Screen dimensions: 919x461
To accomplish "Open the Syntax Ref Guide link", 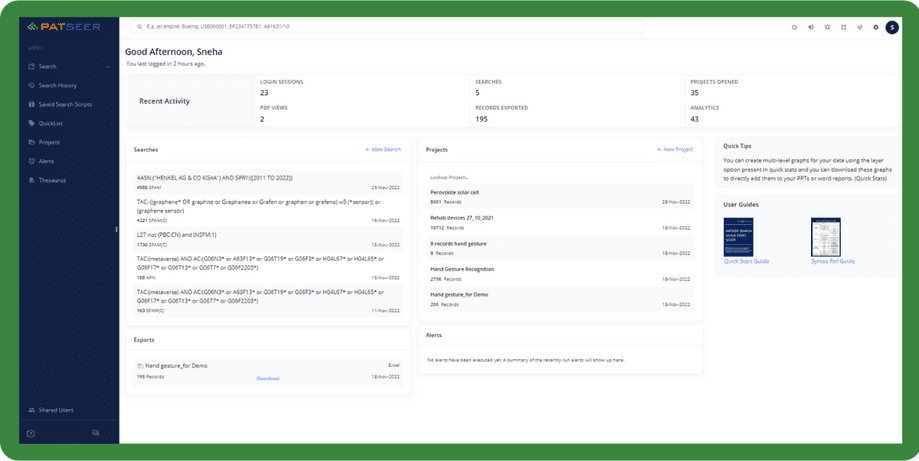I will pos(832,261).
